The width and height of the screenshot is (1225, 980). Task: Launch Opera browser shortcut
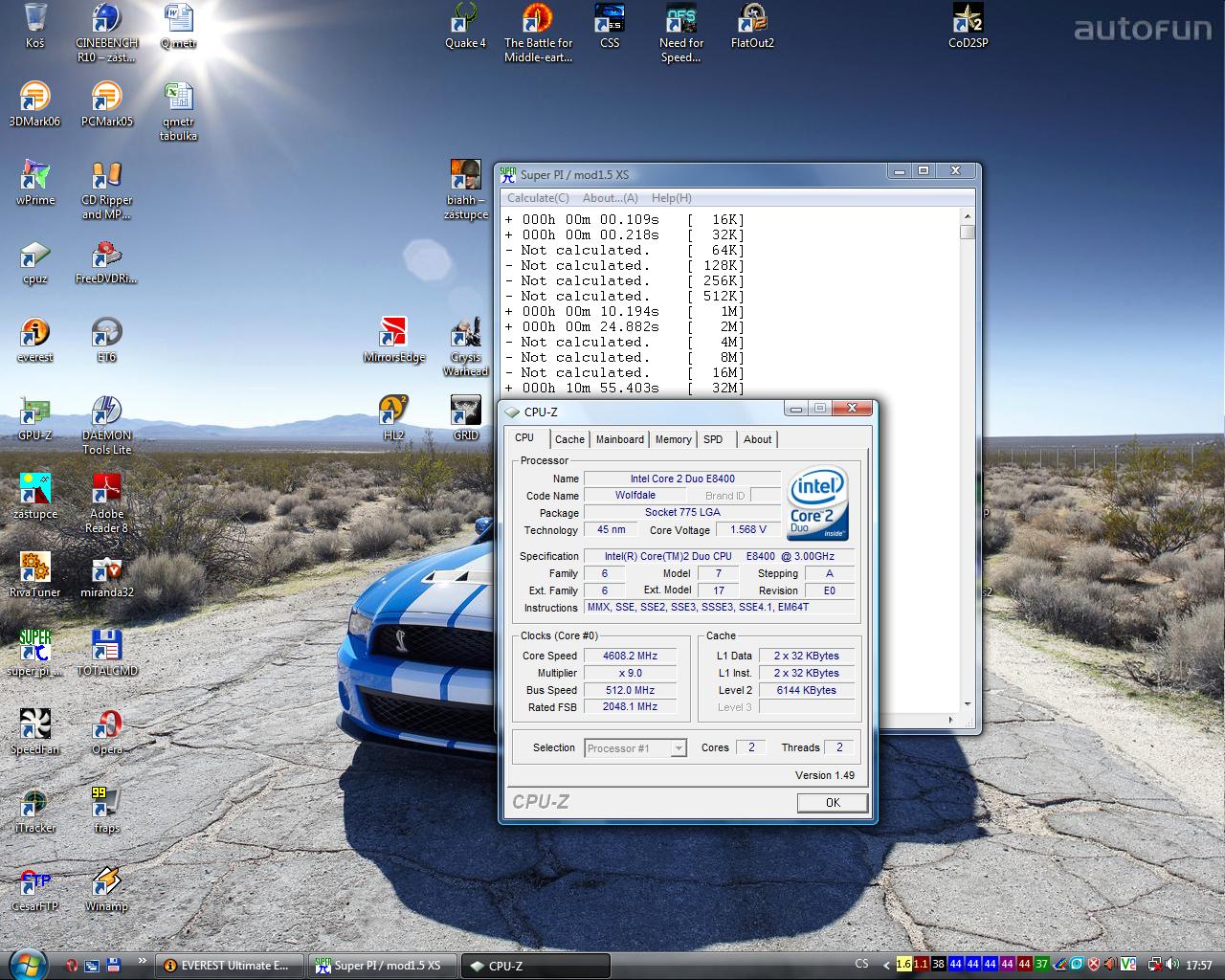[106, 731]
